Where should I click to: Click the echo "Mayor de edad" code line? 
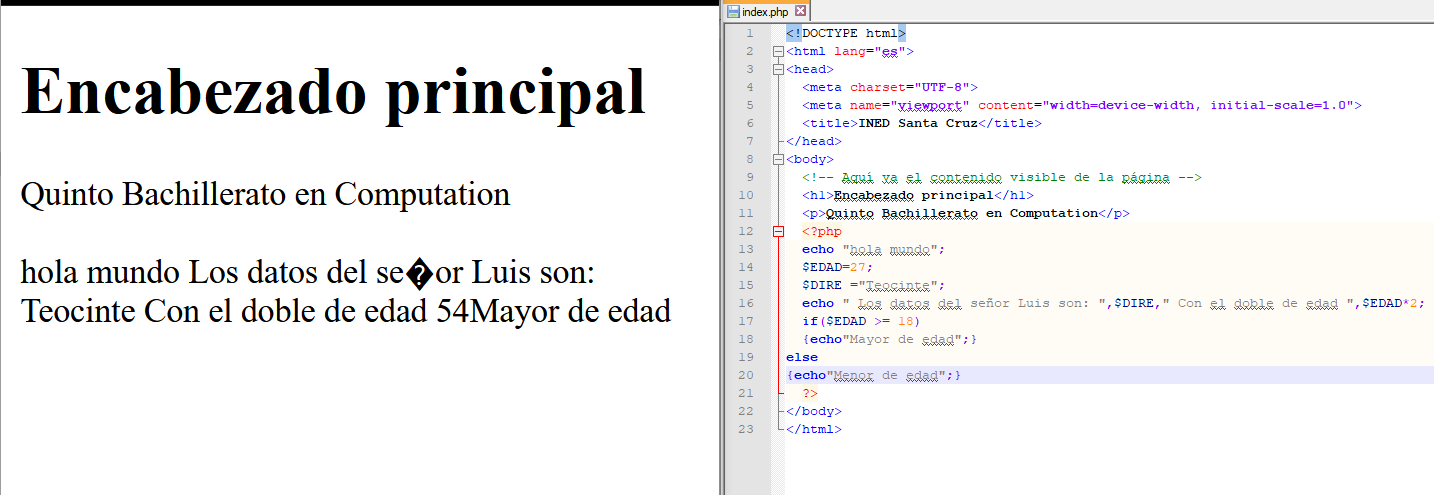click(x=890, y=339)
